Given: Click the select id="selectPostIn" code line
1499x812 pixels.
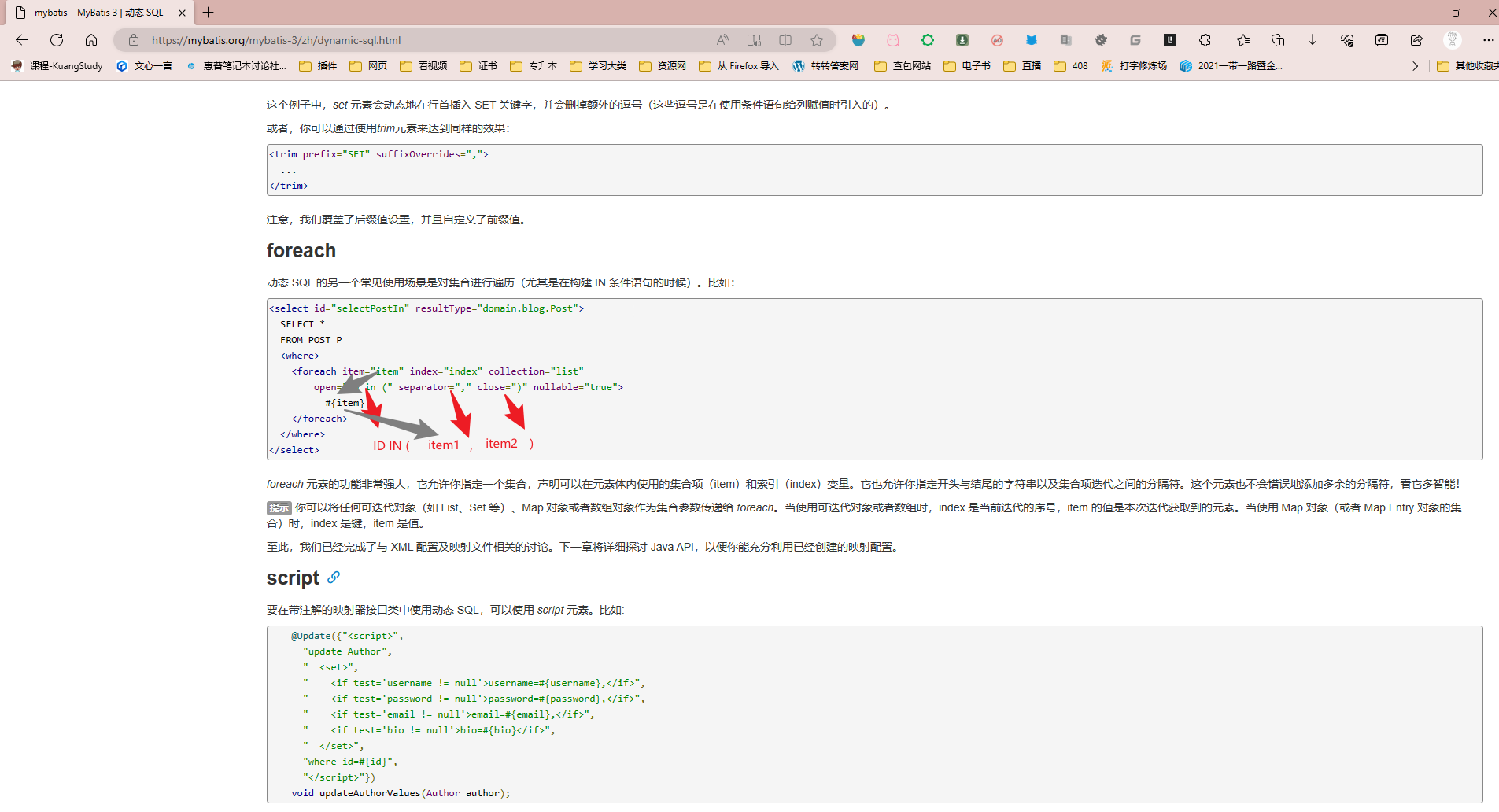Looking at the screenshot, I should tap(426, 308).
